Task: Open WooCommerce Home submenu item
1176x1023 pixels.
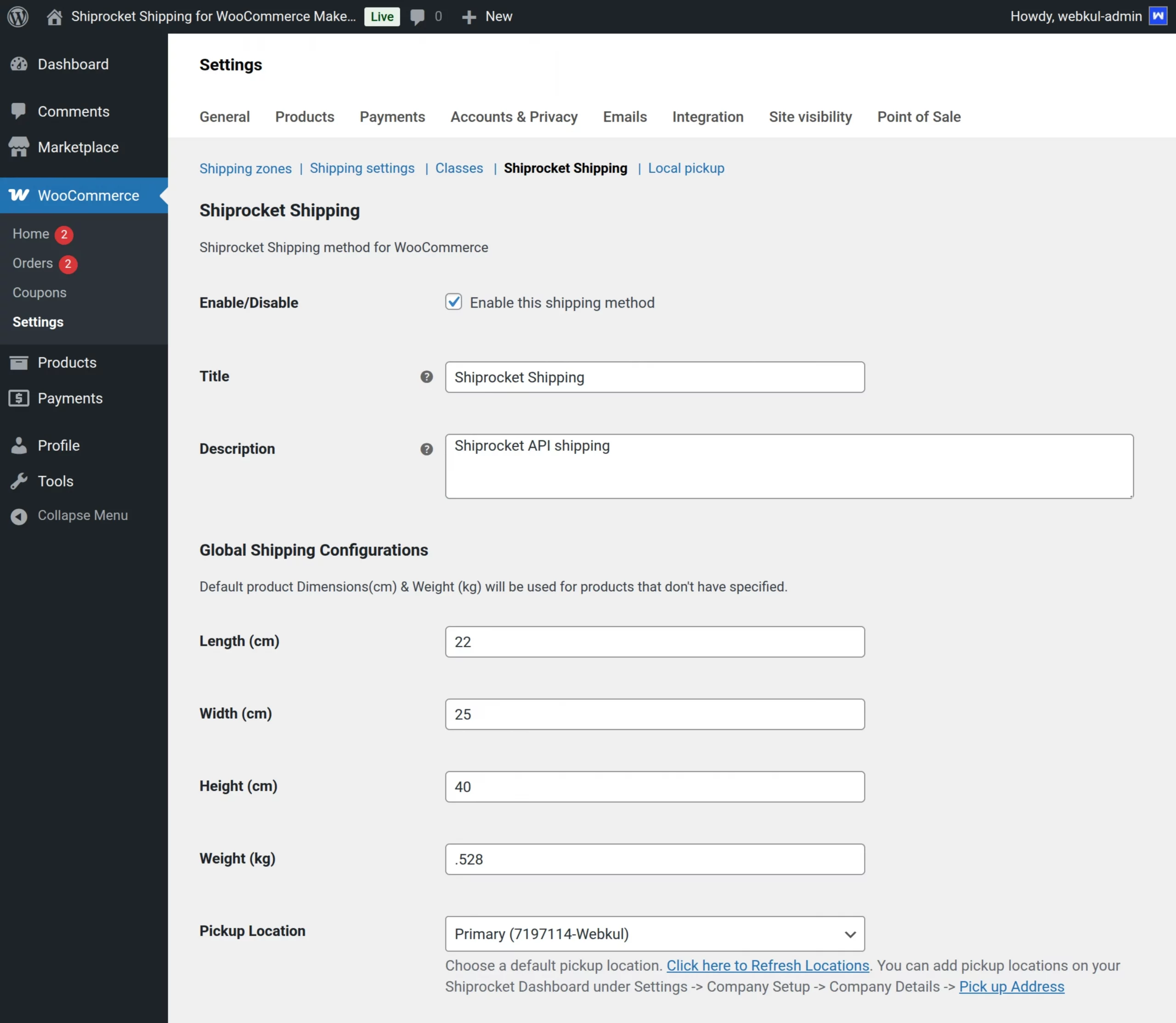Action: (31, 234)
